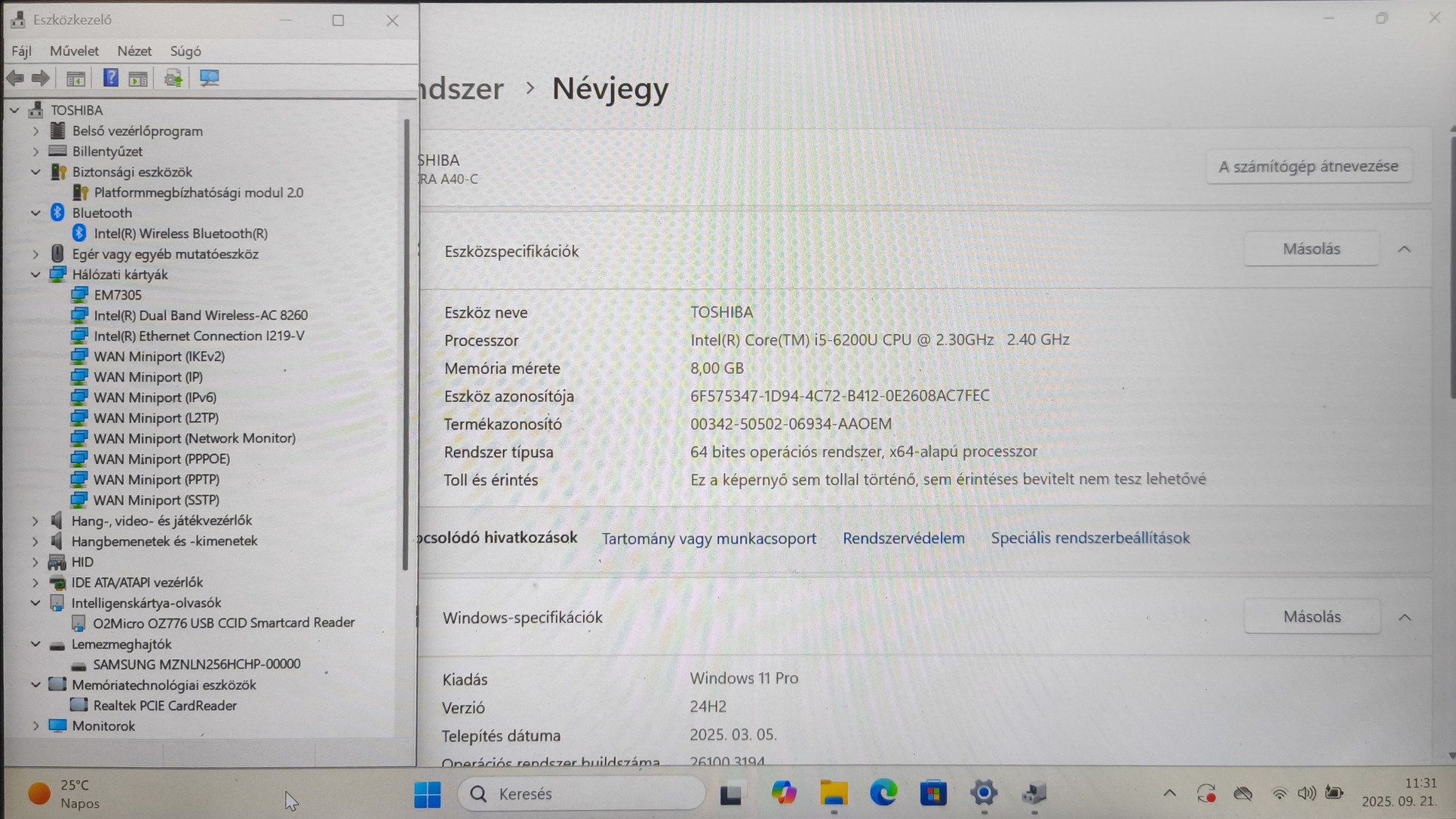Click the Keresés search box on taskbar

point(581,793)
